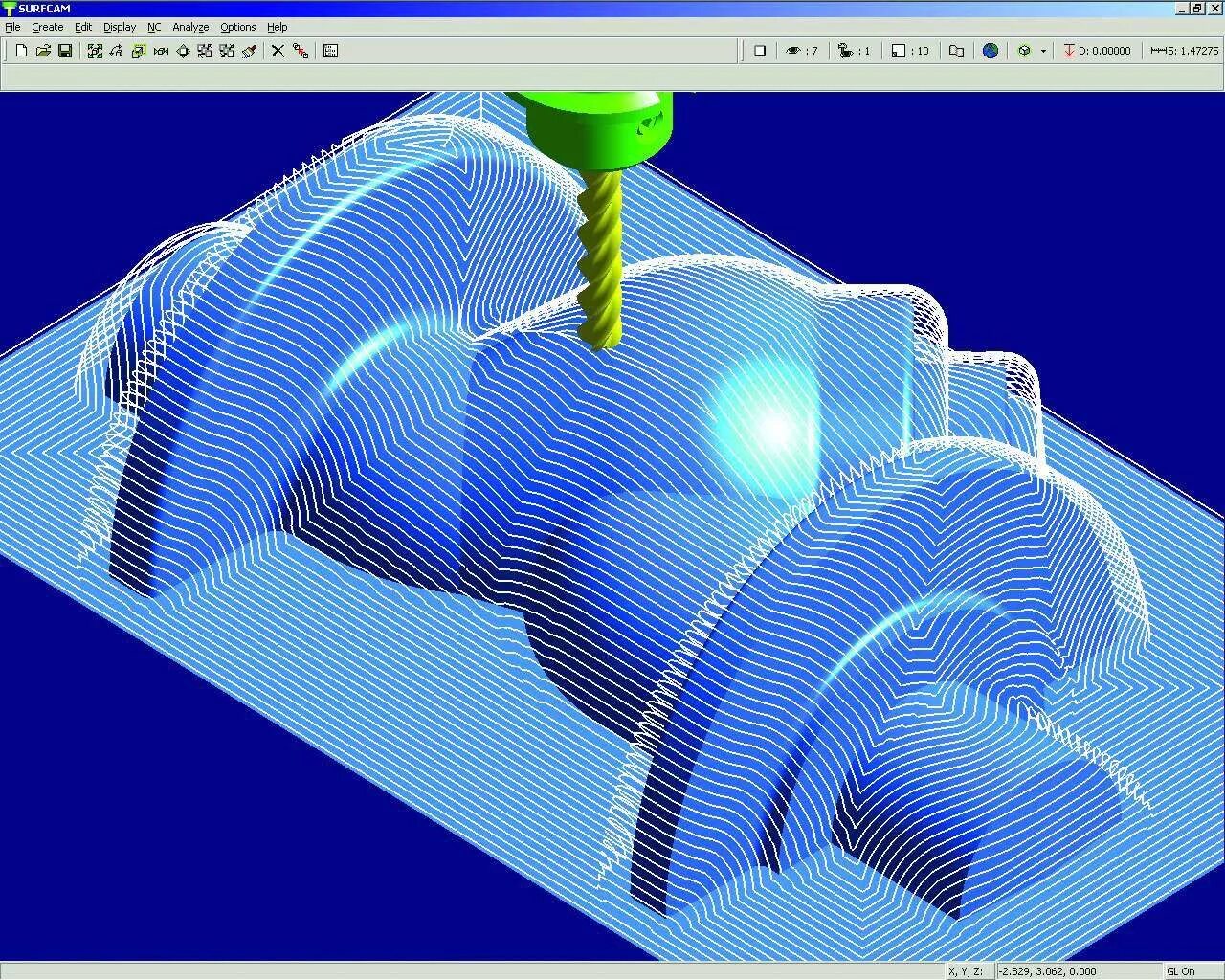
Task: Click the rotate view icon
Action: [117, 51]
